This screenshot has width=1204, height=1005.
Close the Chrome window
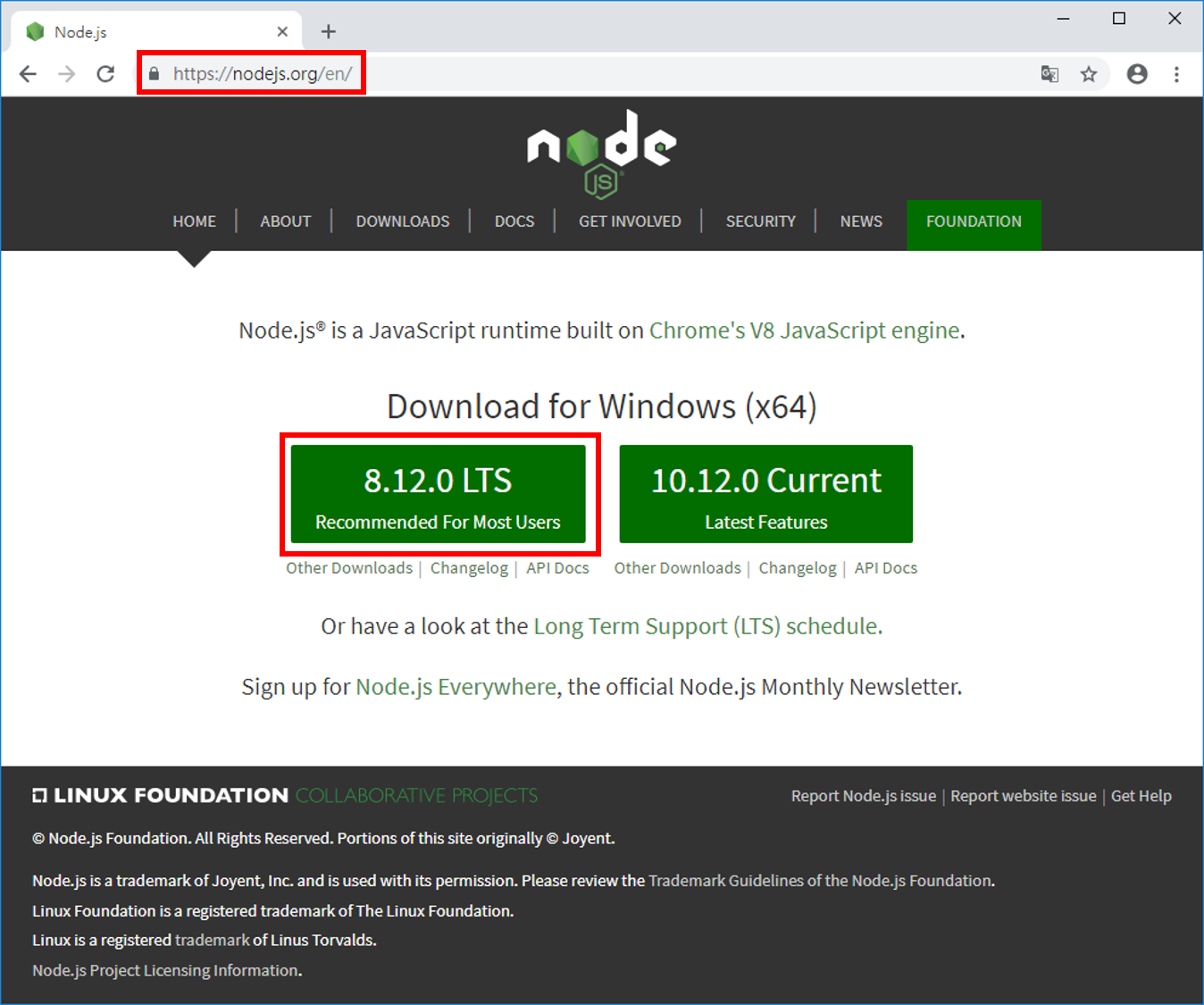click(1175, 19)
